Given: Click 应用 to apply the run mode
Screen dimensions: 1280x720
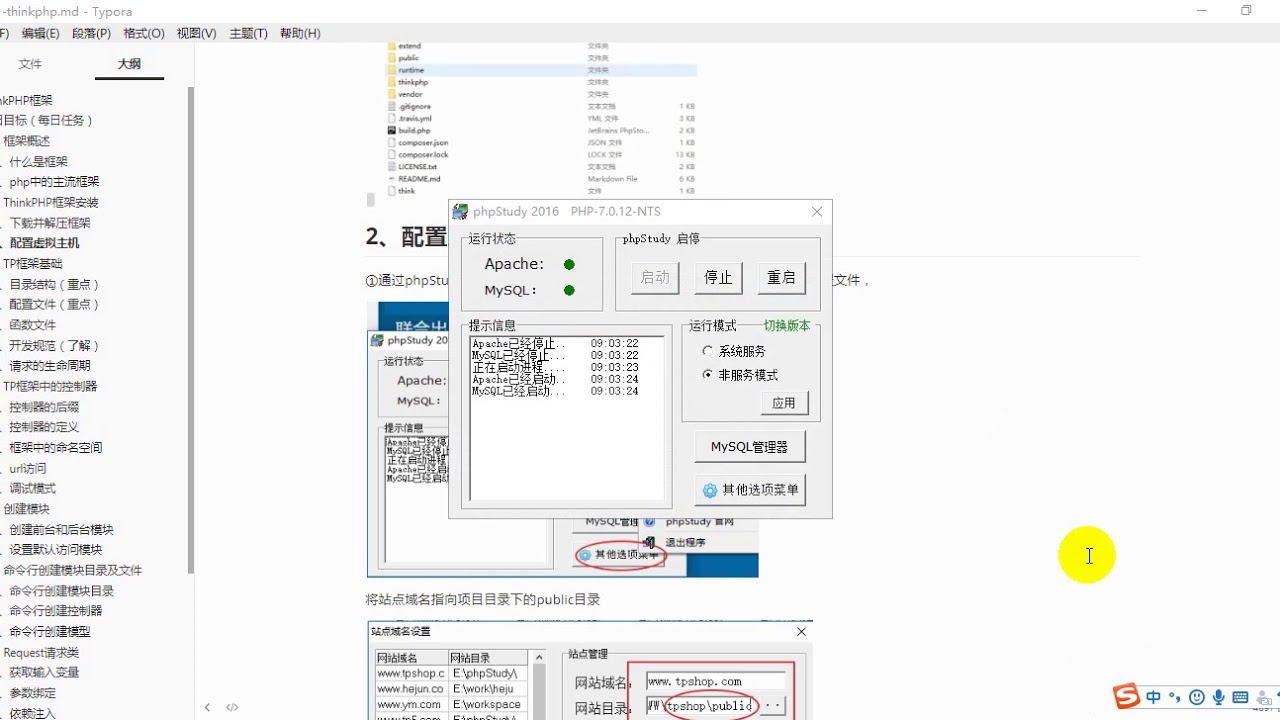Looking at the screenshot, I should 784,403.
